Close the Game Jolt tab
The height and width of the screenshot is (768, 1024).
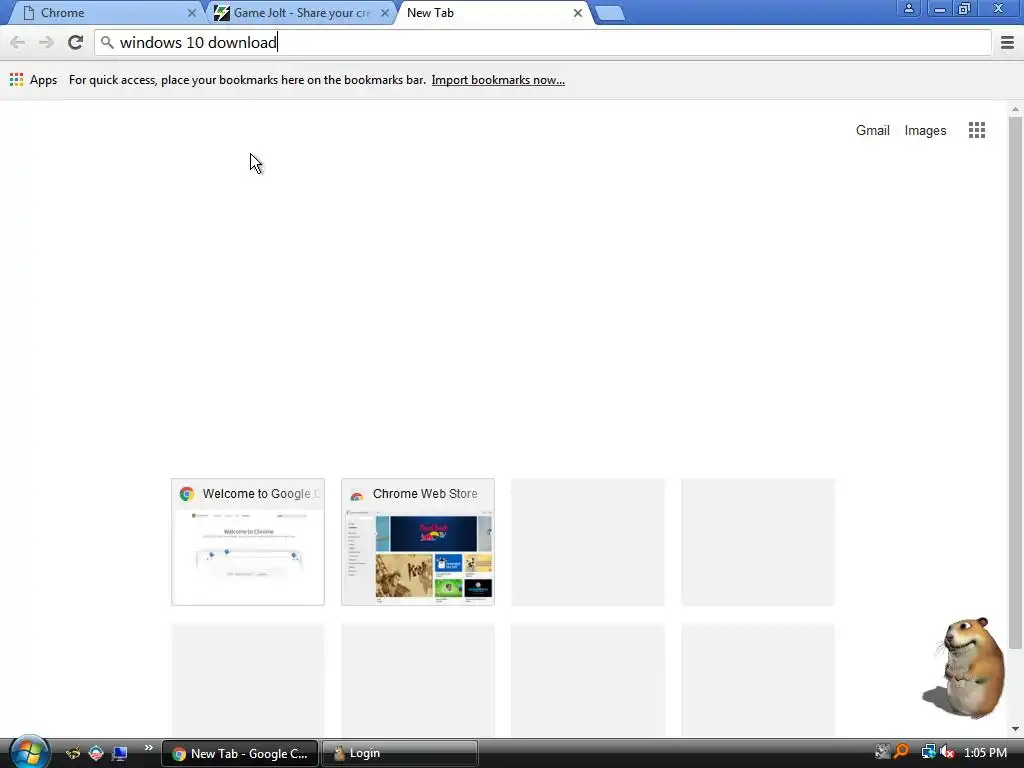pyautogui.click(x=385, y=13)
